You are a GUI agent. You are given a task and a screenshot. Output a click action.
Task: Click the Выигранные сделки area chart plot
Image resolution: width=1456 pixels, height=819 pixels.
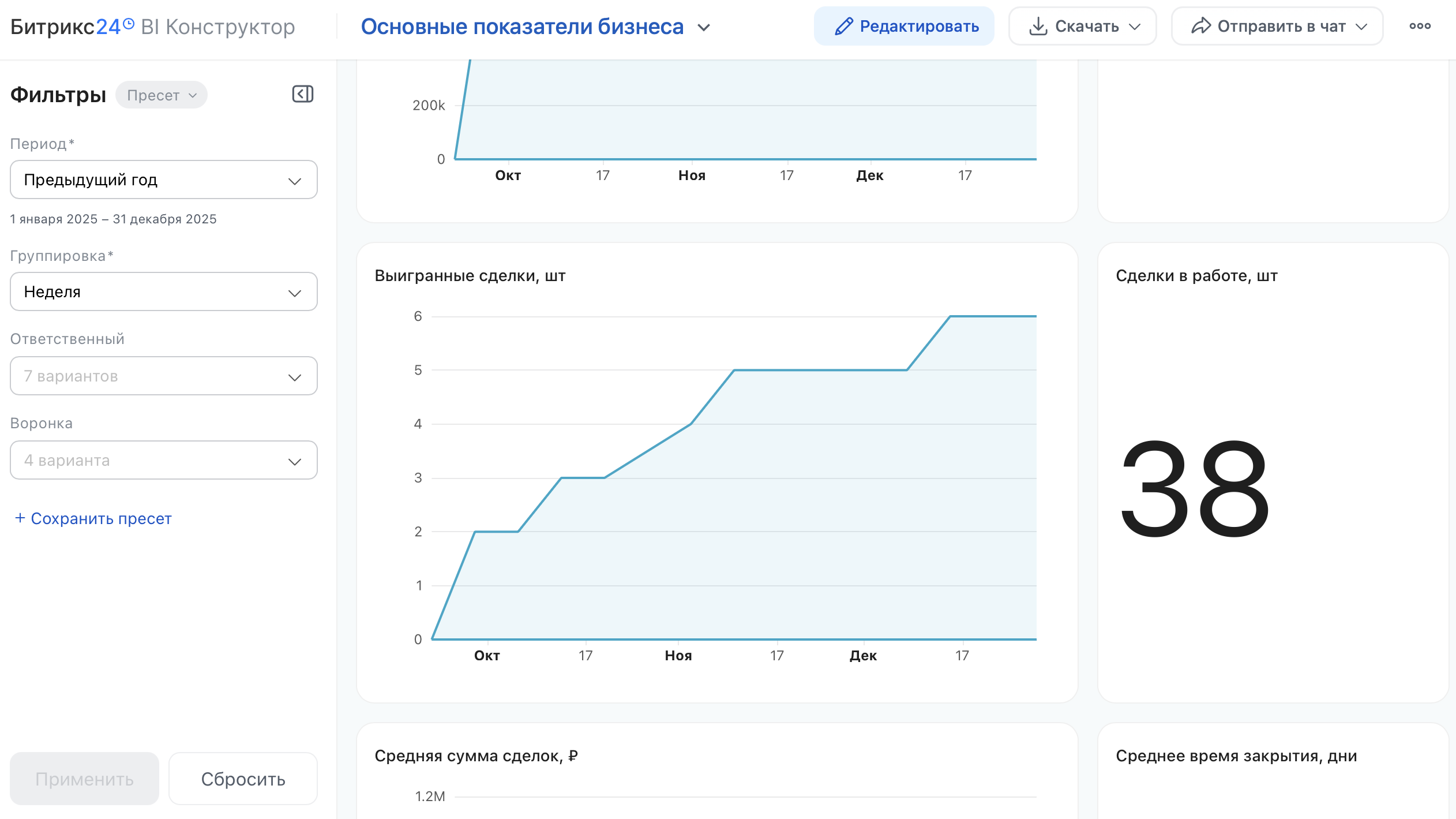tap(734, 478)
